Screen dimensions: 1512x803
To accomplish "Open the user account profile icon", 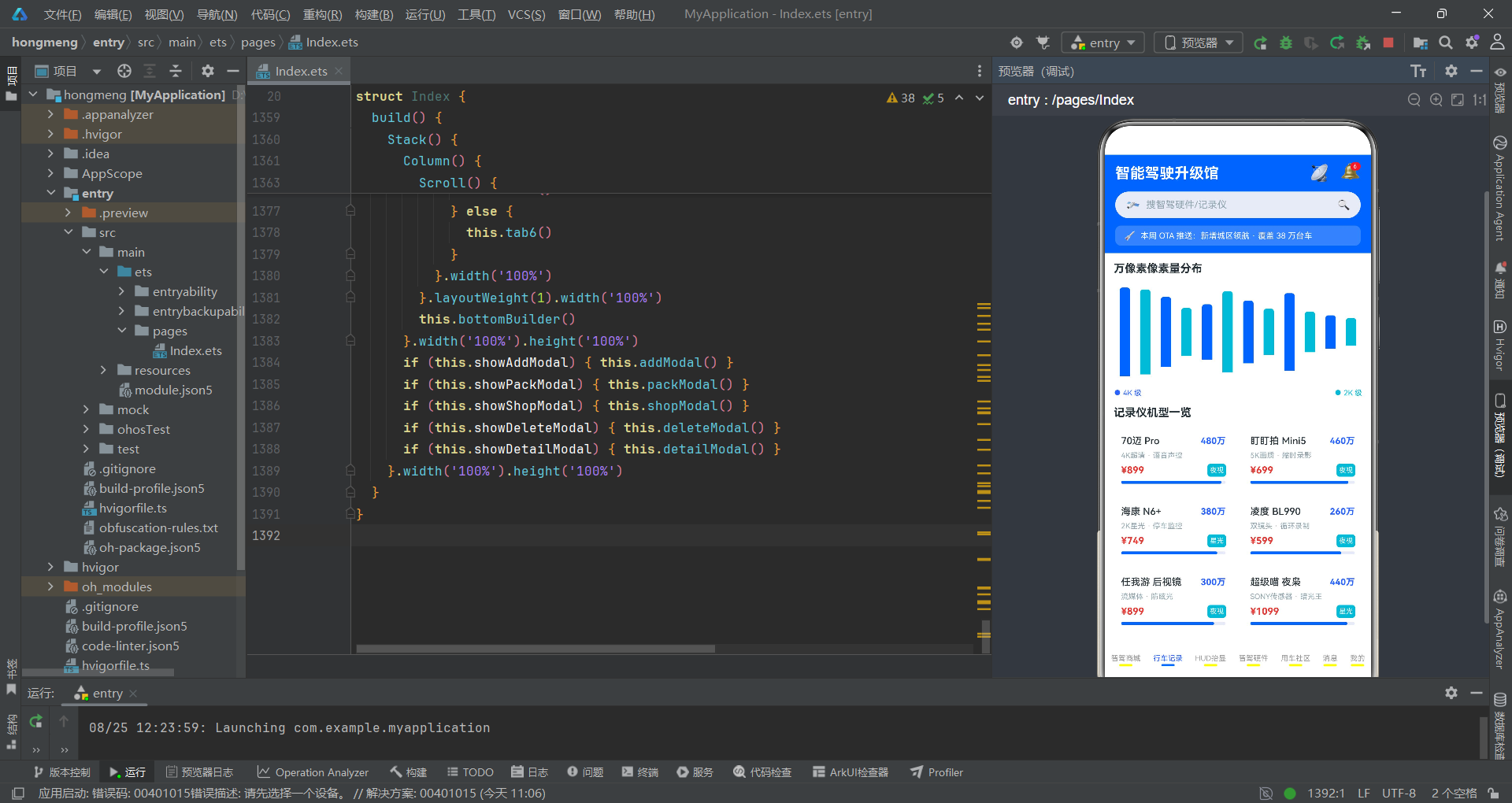I will (x=1497, y=43).
